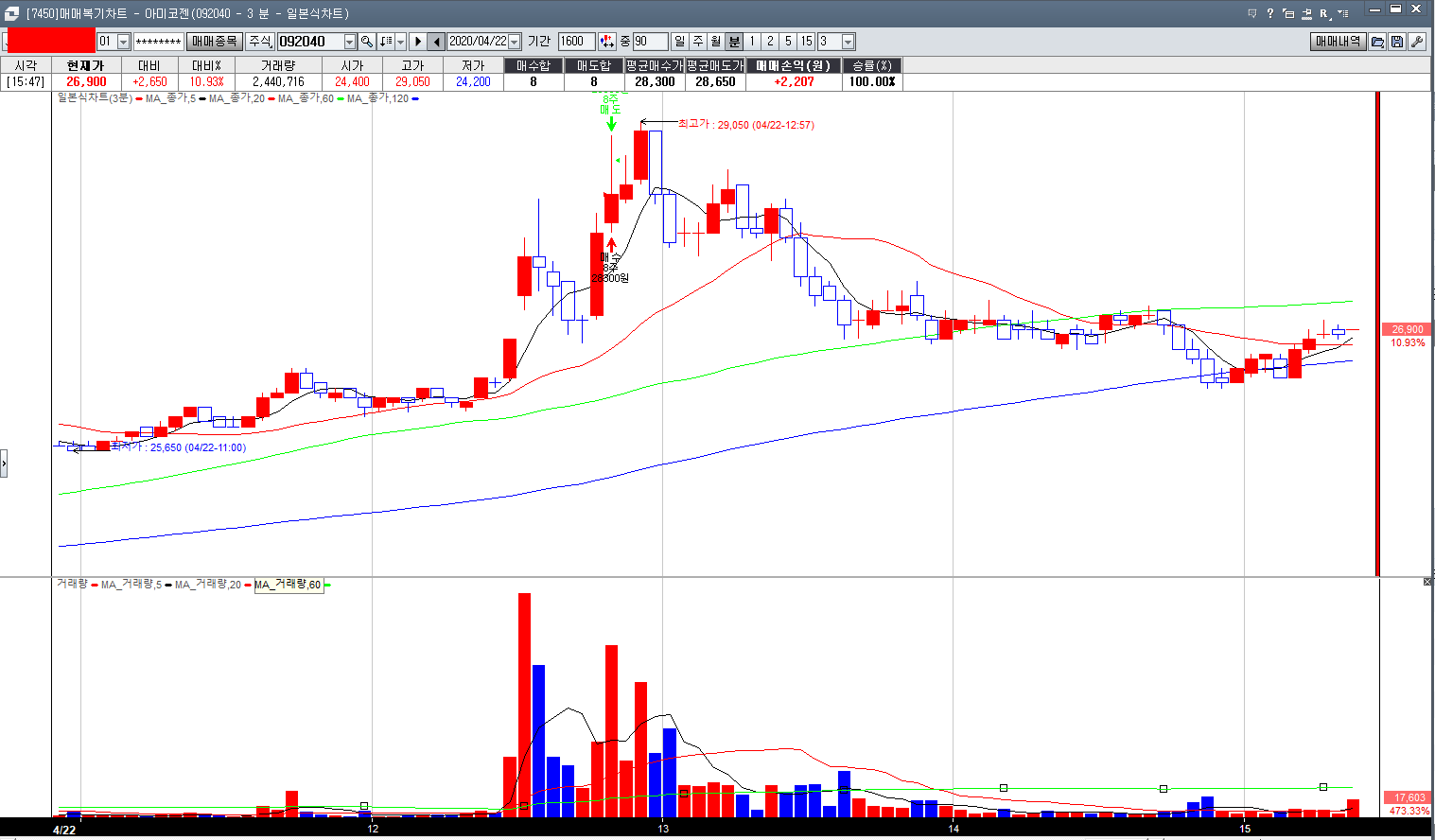The height and width of the screenshot is (840, 1435).
Task: Click the 최저가 25,650 annotation label
Action: coord(178,447)
